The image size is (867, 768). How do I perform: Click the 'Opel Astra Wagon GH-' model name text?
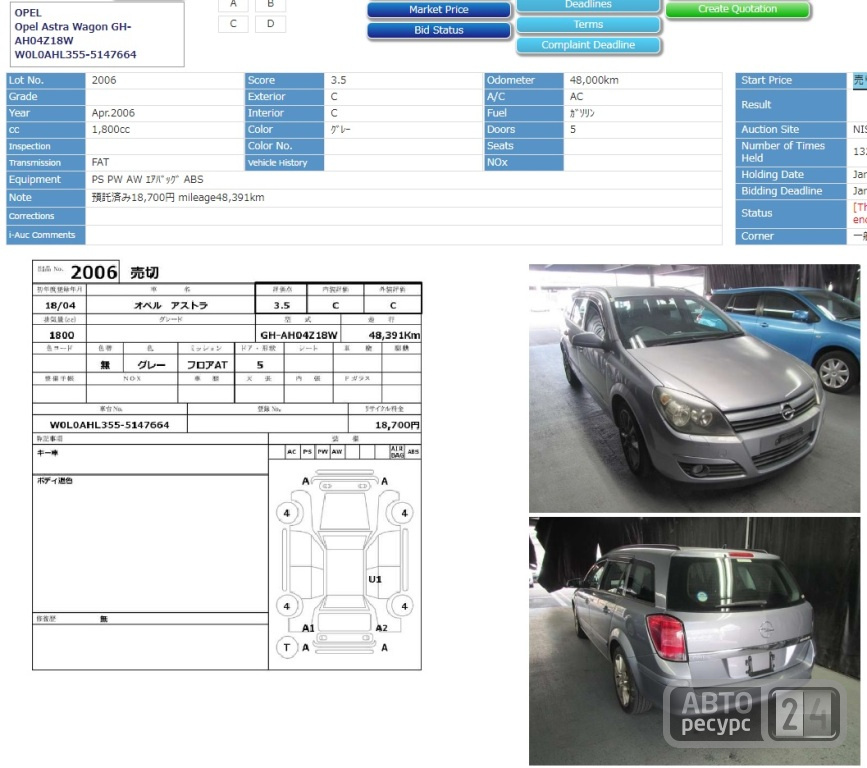[x=73, y=27]
